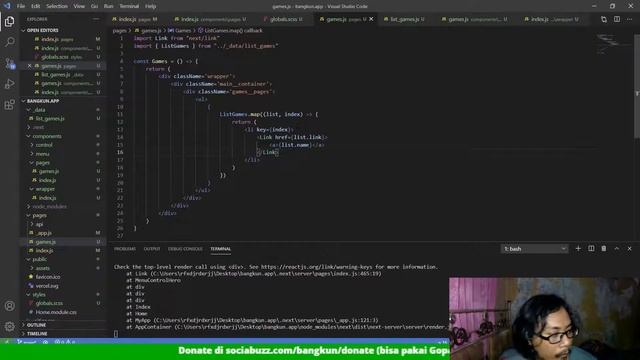Viewport: 640px width, 360px height.
Task: Open the Source Control view
Action: (9, 63)
